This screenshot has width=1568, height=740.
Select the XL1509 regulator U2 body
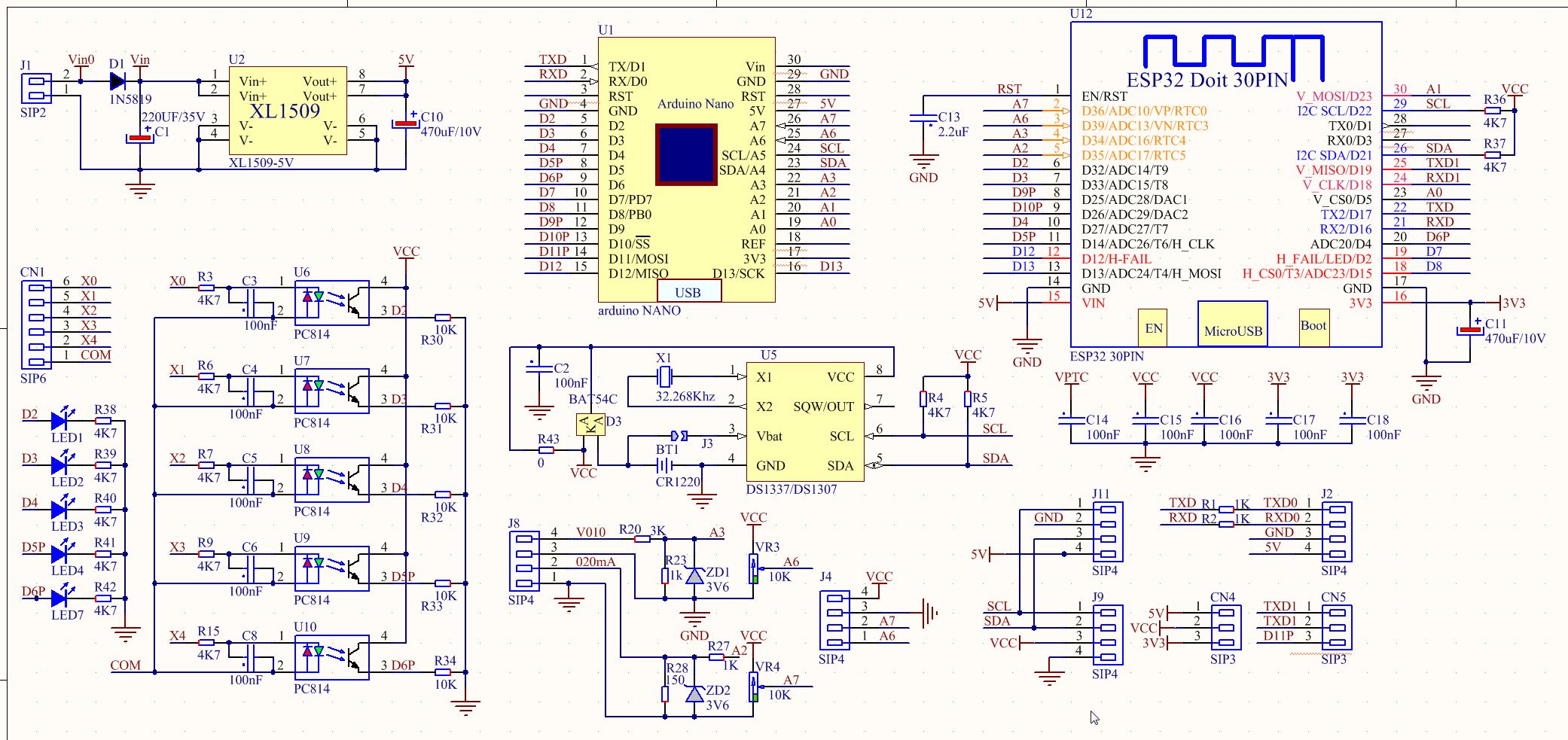click(x=287, y=111)
